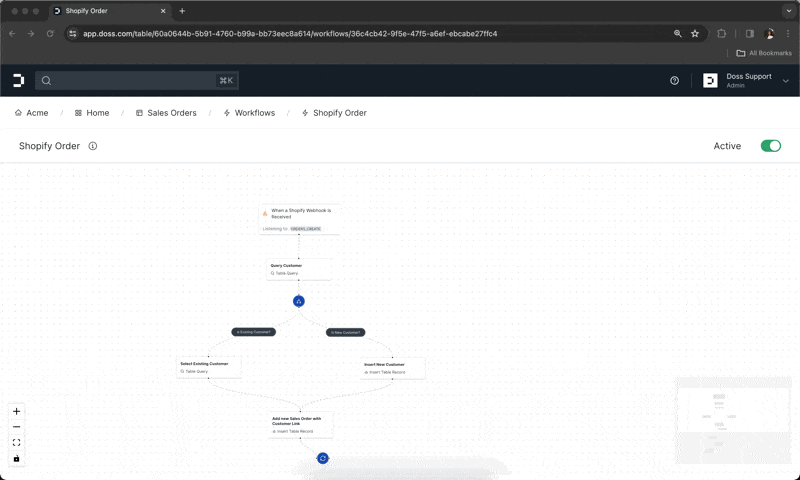
Task: Click the blue branch condition node
Action: pyautogui.click(x=299, y=301)
